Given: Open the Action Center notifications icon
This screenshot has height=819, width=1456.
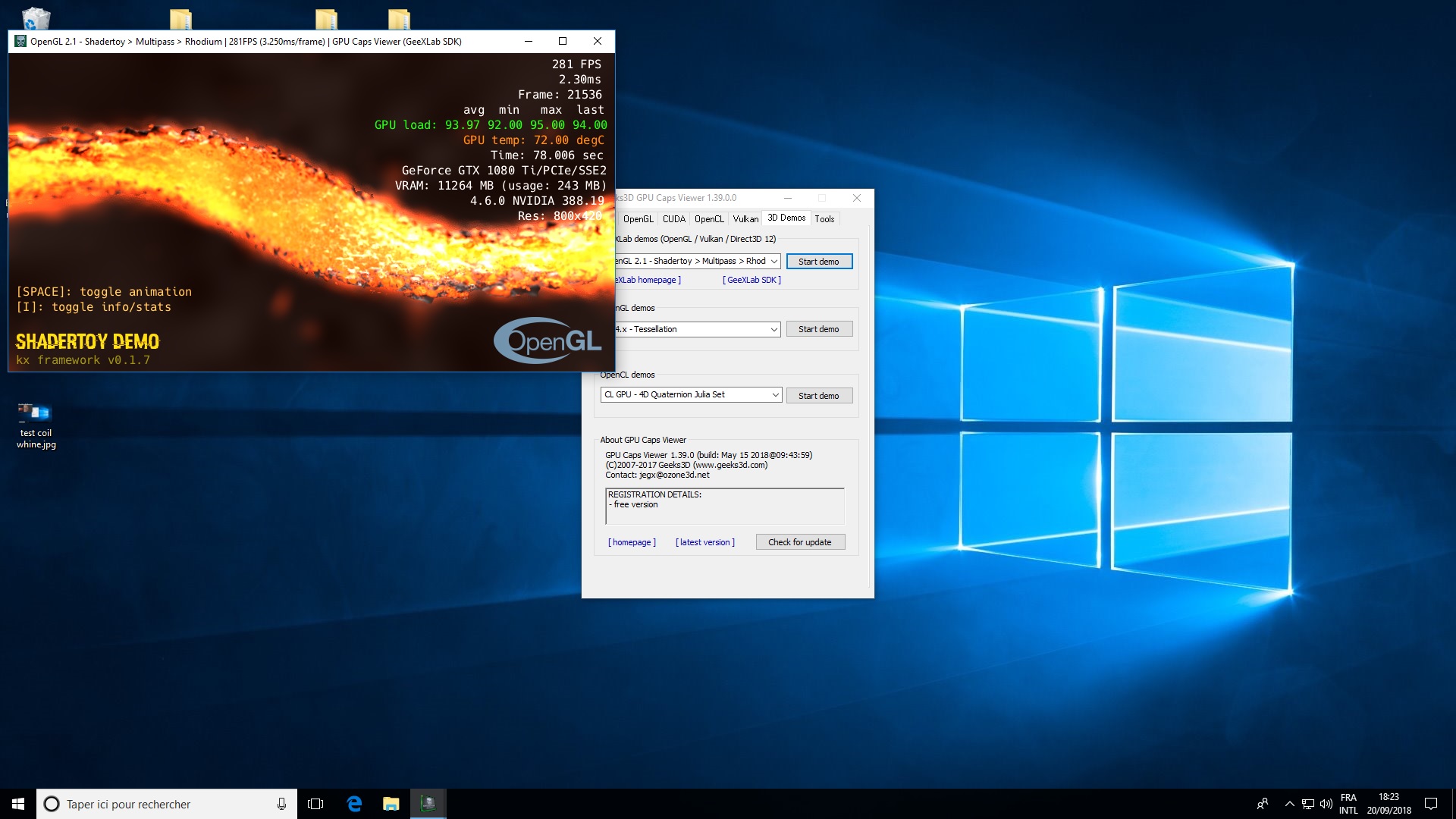Looking at the screenshot, I should point(1431,804).
